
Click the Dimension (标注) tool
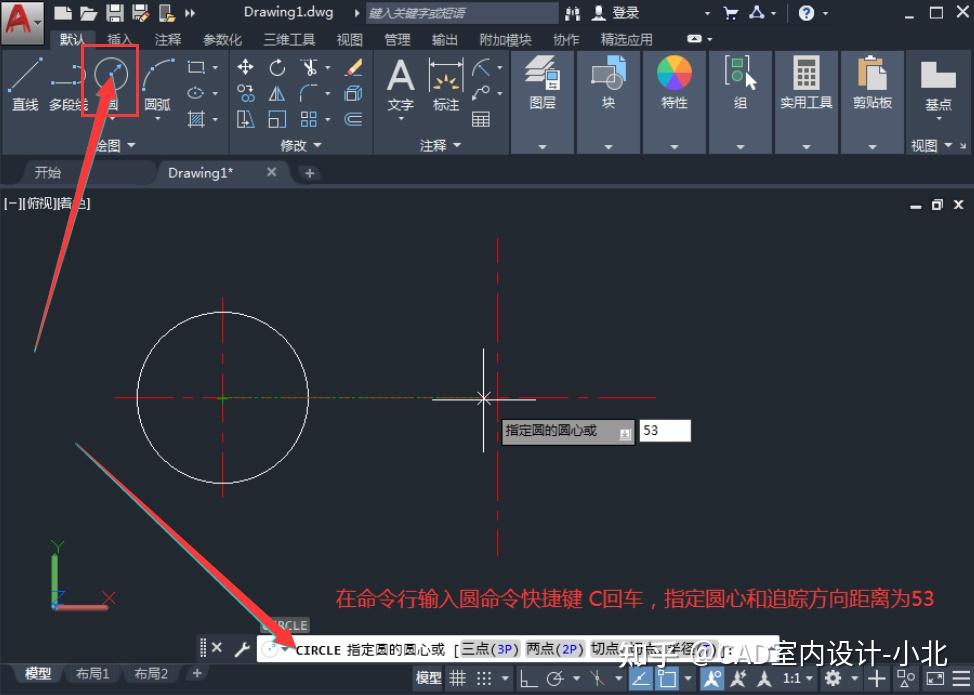(x=446, y=86)
